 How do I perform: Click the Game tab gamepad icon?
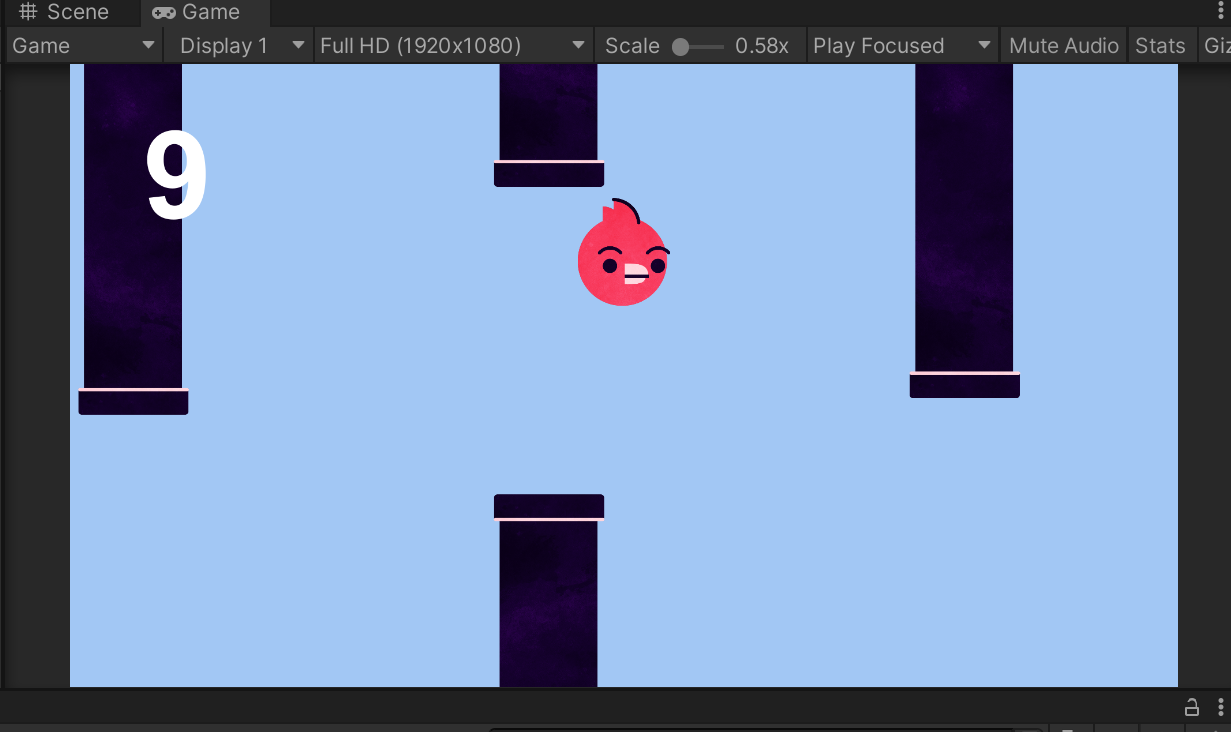pos(163,13)
